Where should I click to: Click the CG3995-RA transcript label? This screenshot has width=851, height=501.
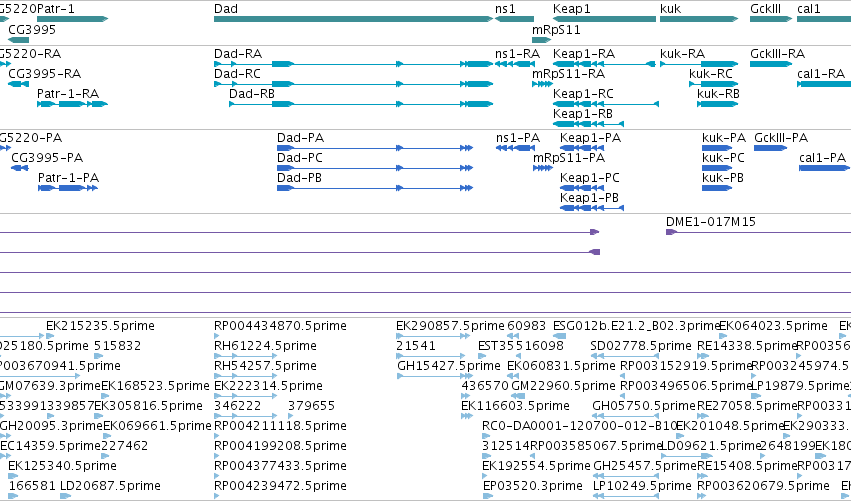45,74
